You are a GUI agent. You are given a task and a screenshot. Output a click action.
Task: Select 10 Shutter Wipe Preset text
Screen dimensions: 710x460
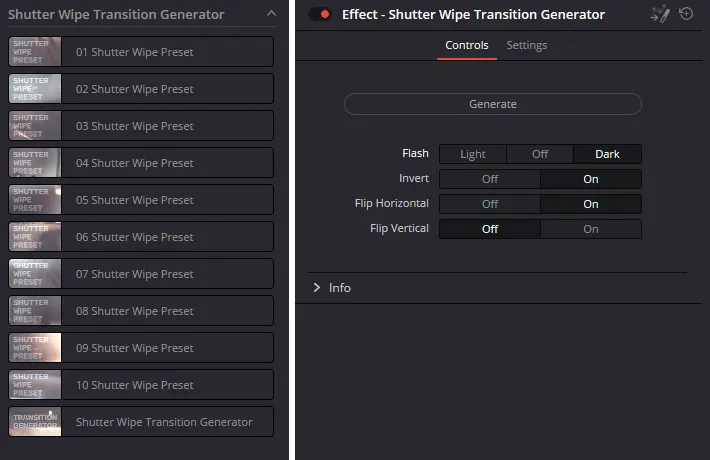[x=134, y=385]
